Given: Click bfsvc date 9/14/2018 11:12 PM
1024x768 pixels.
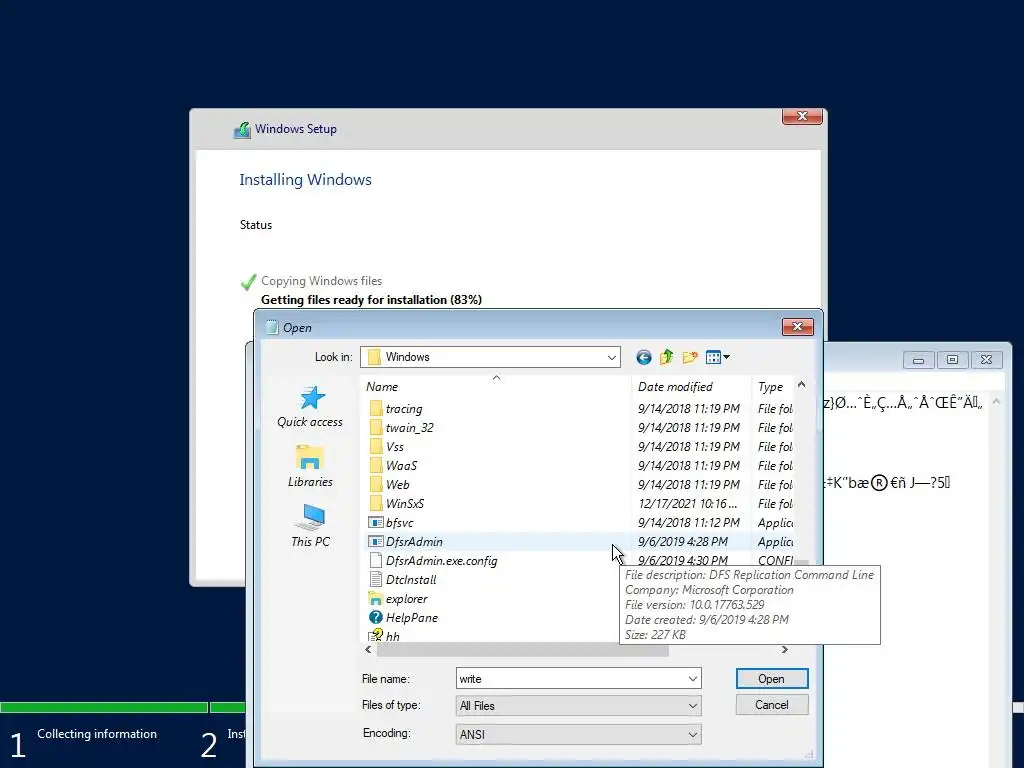Looking at the screenshot, I should (x=689, y=522).
